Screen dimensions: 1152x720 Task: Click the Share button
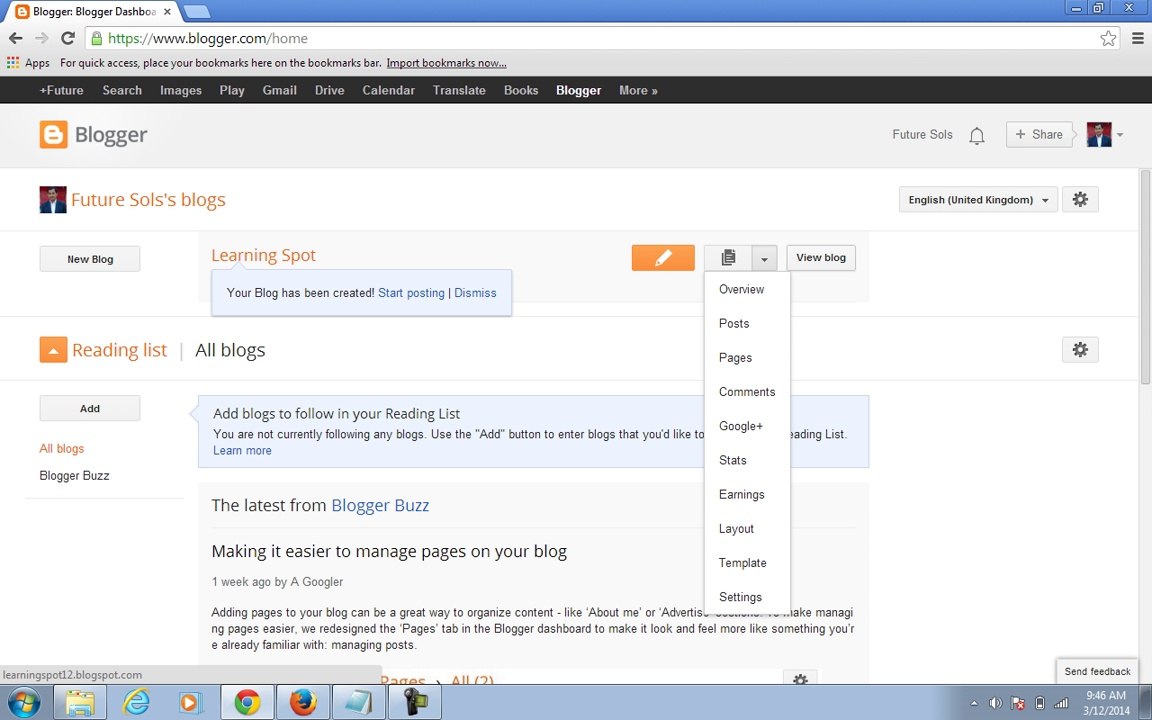pyautogui.click(x=1039, y=134)
